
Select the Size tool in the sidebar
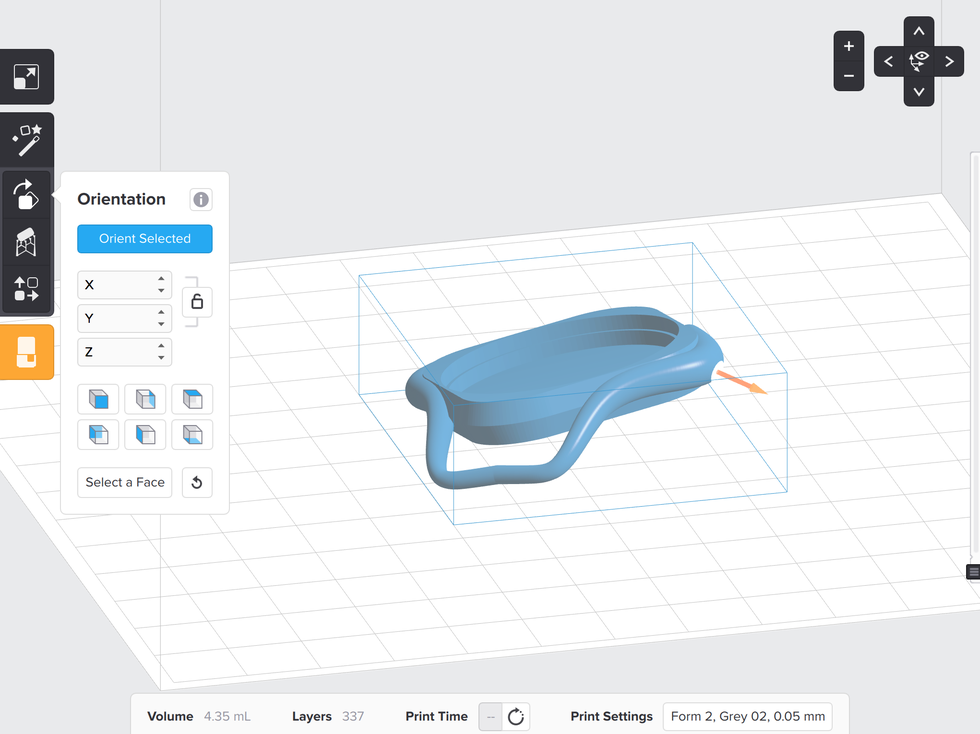pos(26,77)
